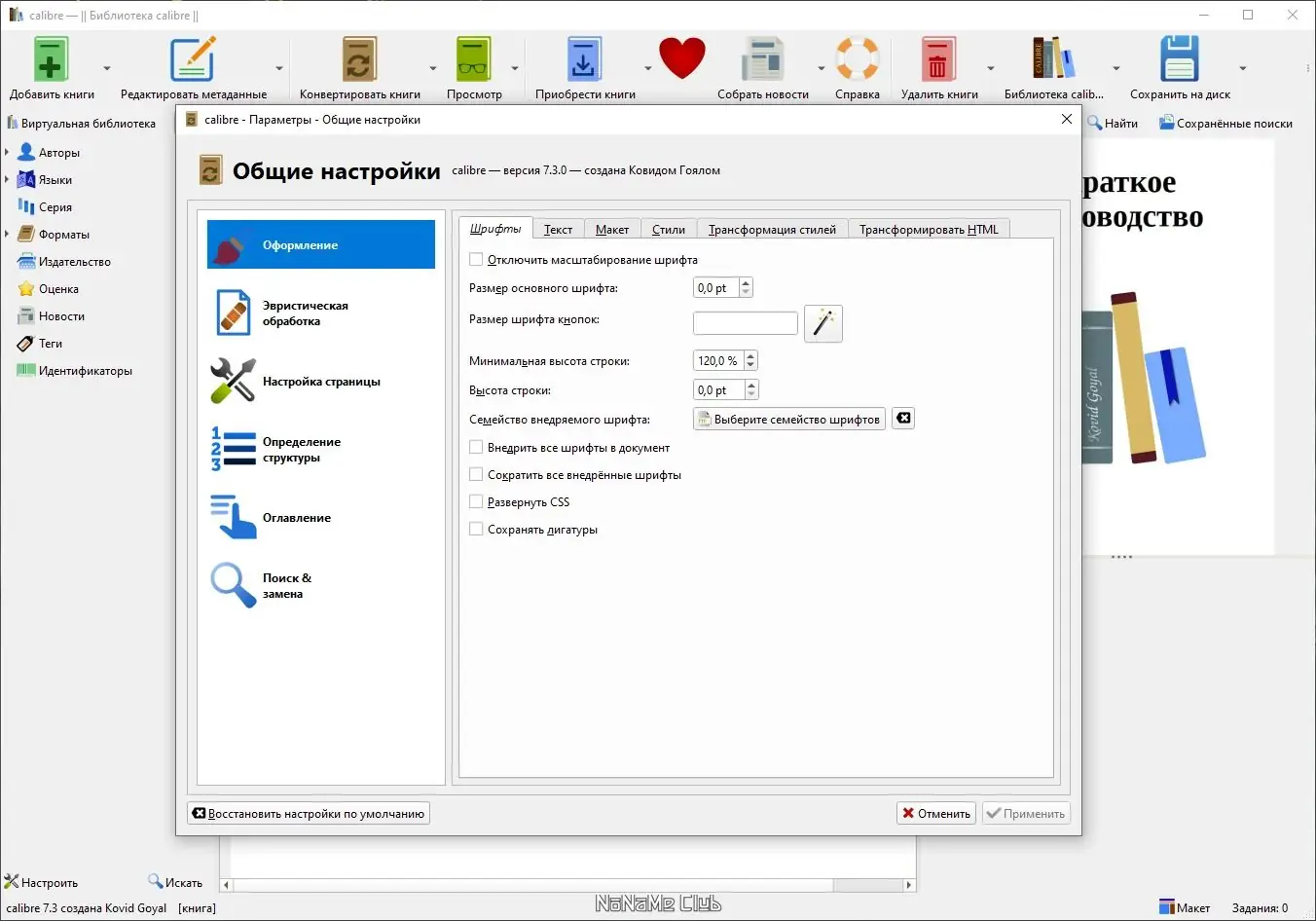Click the Макет button in status bar
Screen dimensions: 1316x921
pyautogui.click(x=1185, y=908)
